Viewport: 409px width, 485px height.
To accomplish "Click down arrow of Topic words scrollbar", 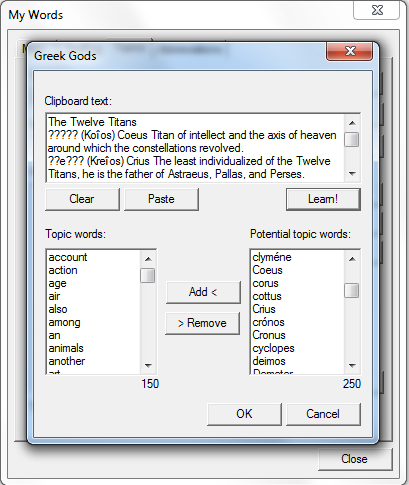I will click(x=148, y=366).
